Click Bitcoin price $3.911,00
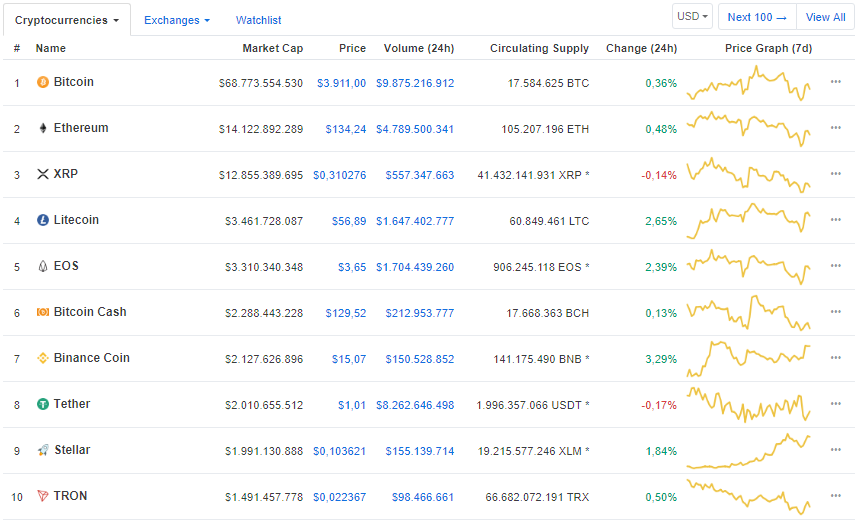The image size is (855, 521). click(x=341, y=83)
